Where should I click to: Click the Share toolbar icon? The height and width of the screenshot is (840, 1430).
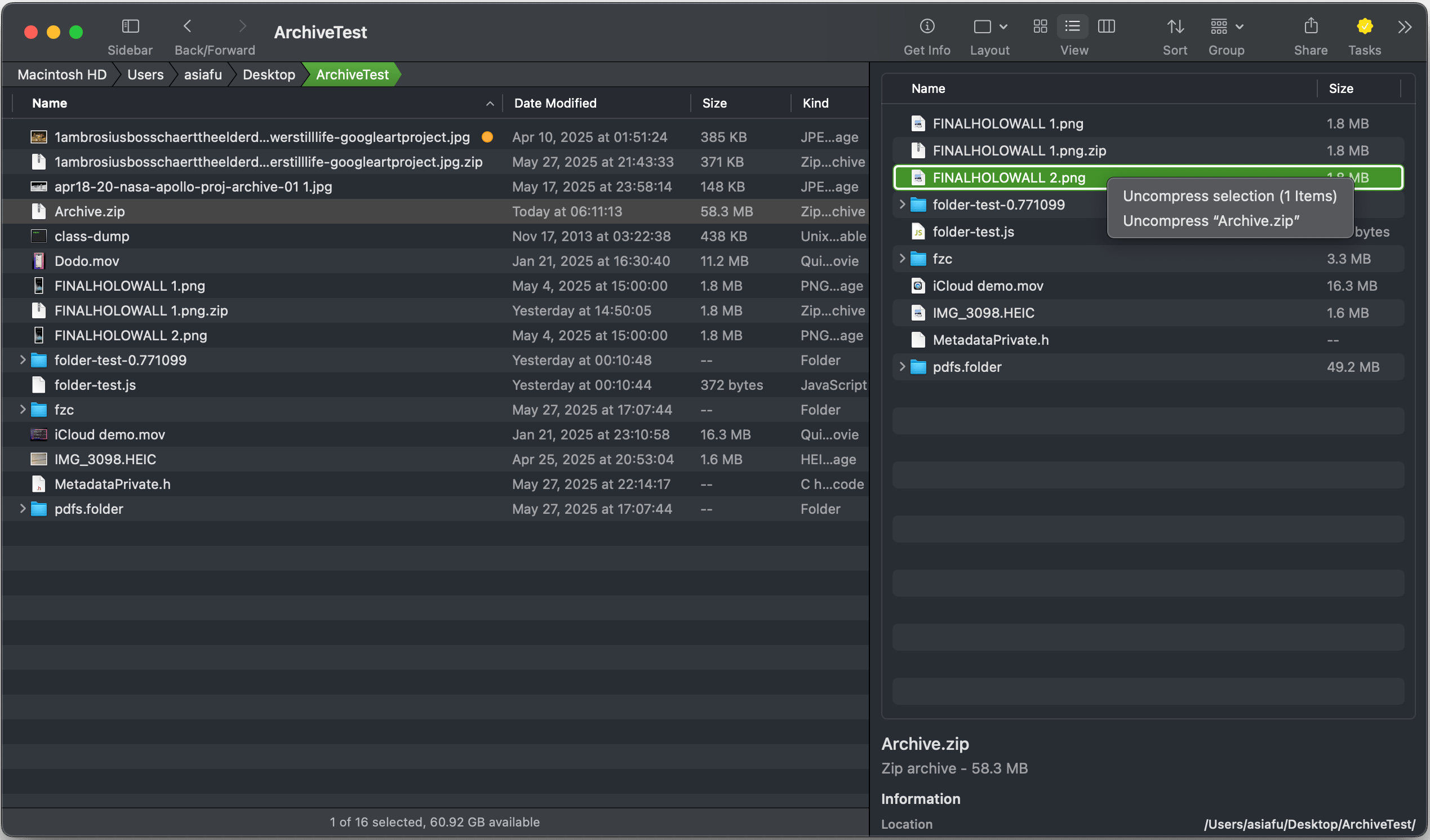point(1310,26)
